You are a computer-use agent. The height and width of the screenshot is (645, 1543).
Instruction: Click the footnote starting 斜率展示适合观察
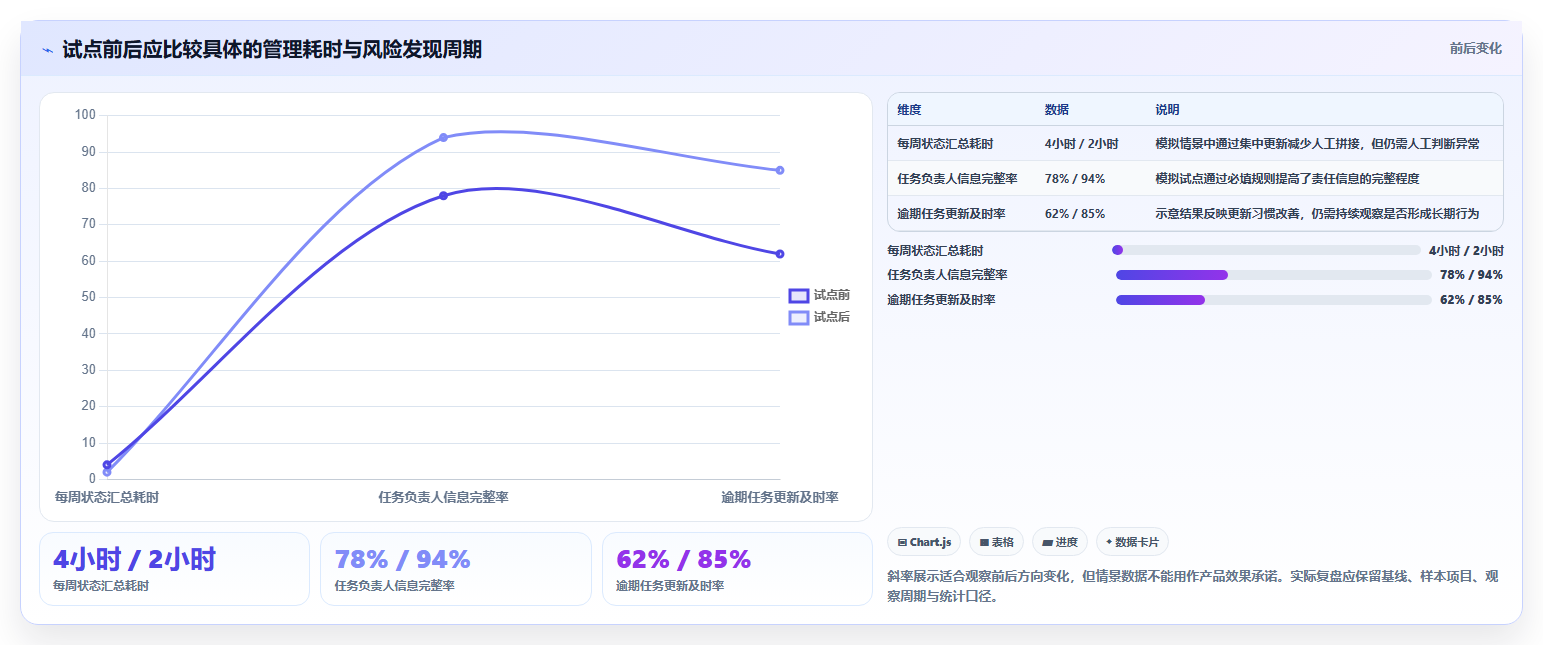pos(1194,586)
